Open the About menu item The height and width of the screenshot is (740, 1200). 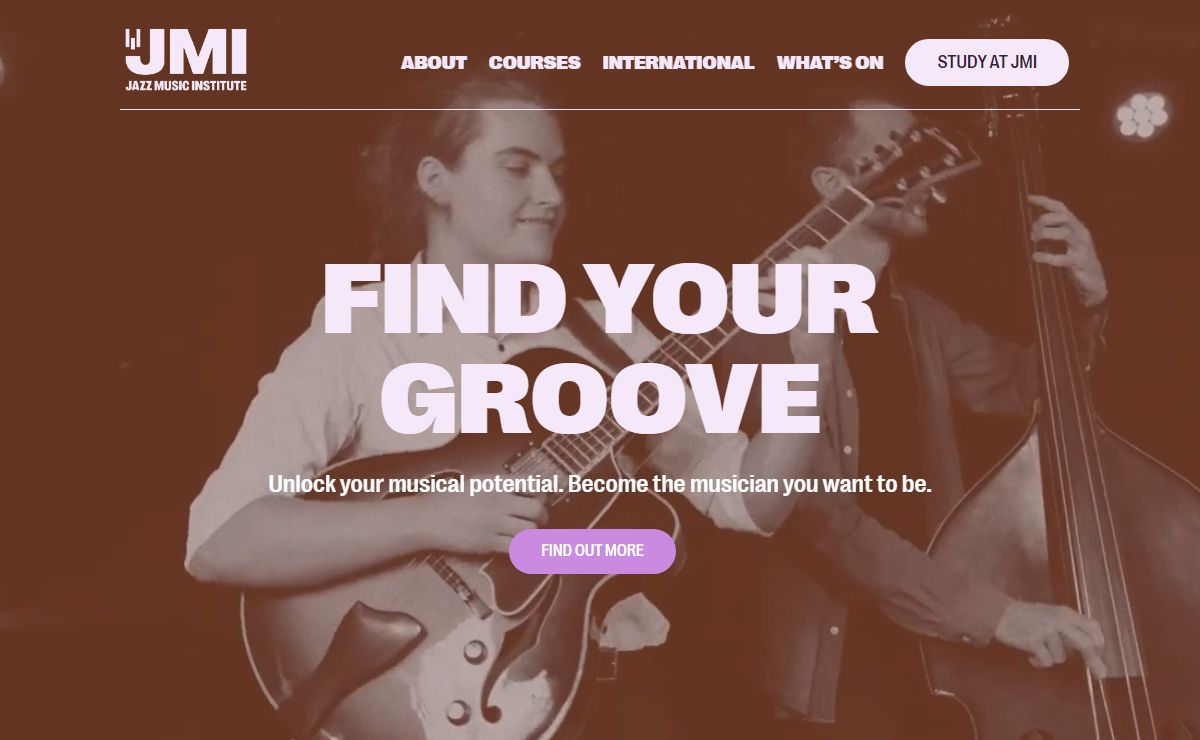pyautogui.click(x=434, y=62)
